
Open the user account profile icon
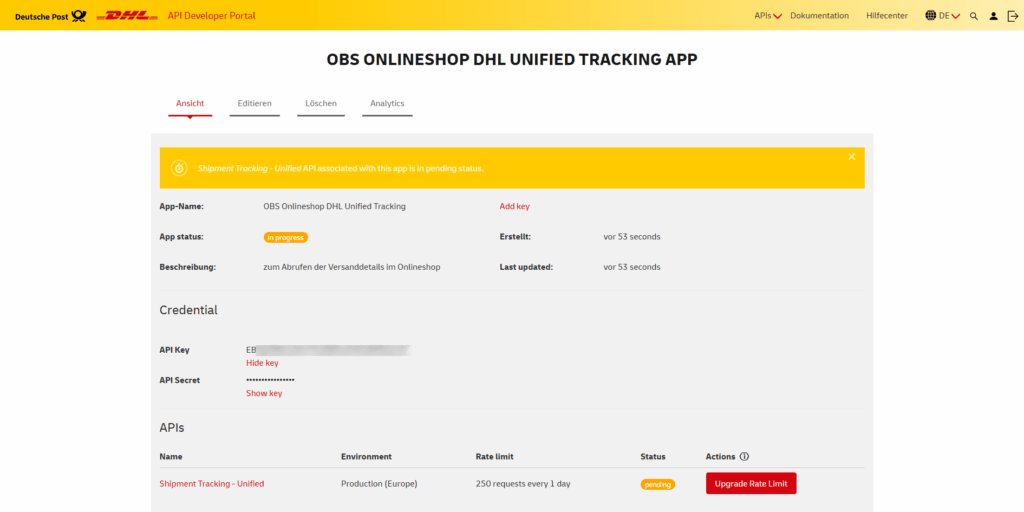(x=993, y=16)
